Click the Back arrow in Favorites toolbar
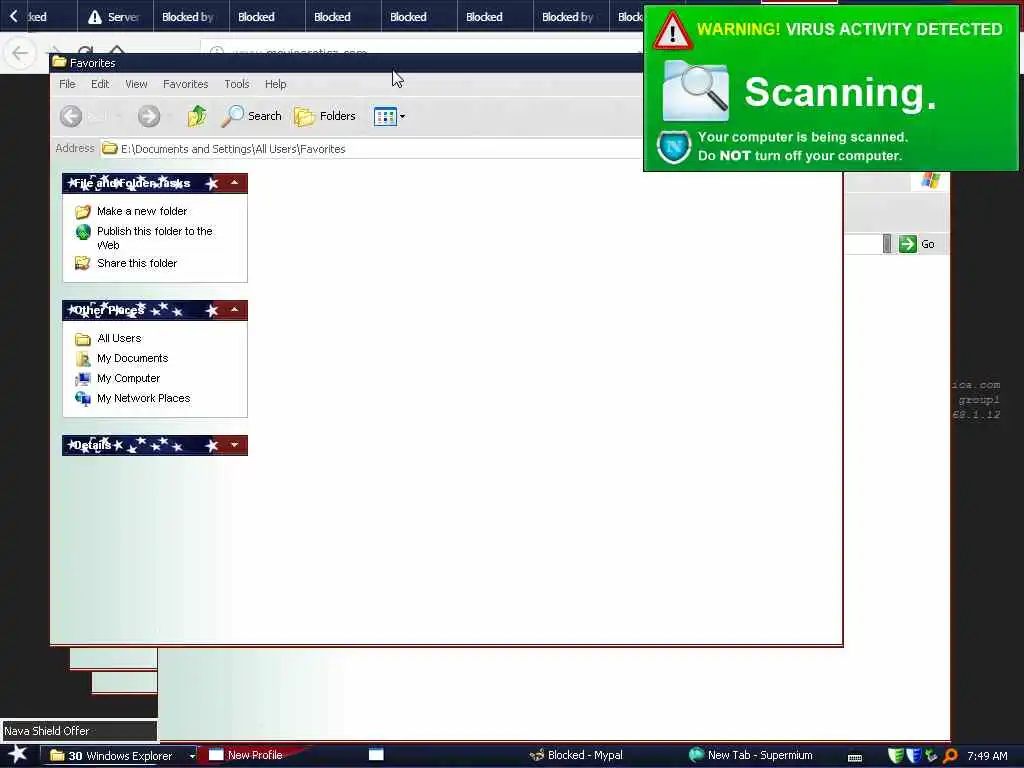Image resolution: width=1024 pixels, height=768 pixels. pos(71,116)
